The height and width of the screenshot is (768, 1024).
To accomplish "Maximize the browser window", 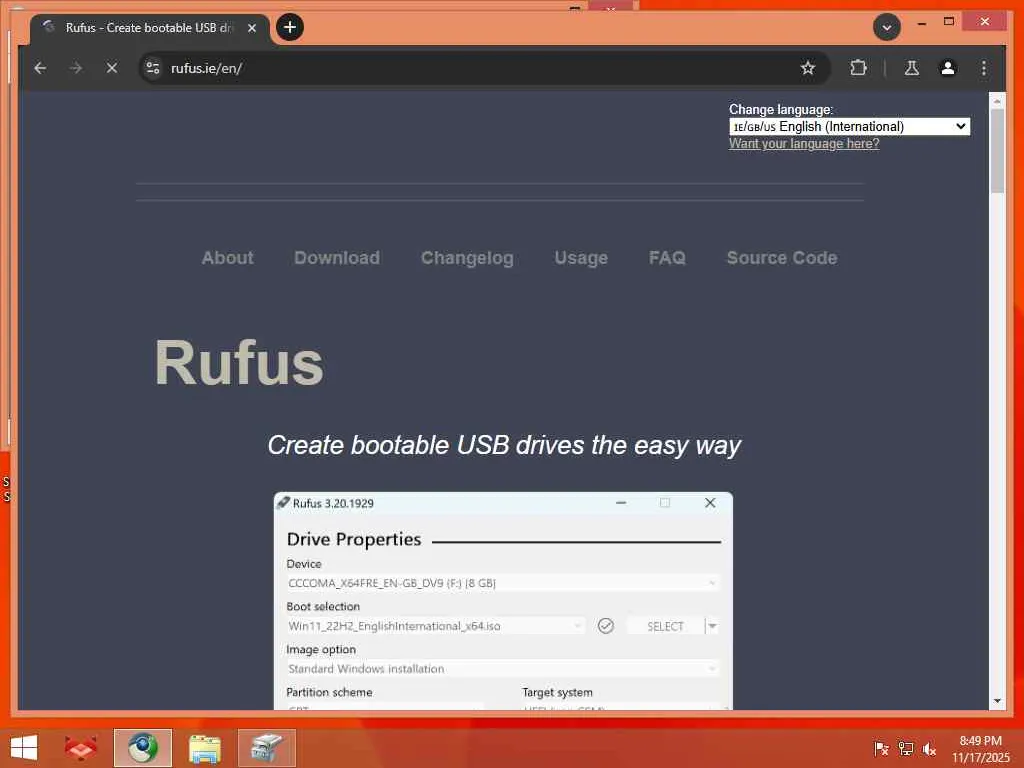I will pyautogui.click(x=949, y=22).
